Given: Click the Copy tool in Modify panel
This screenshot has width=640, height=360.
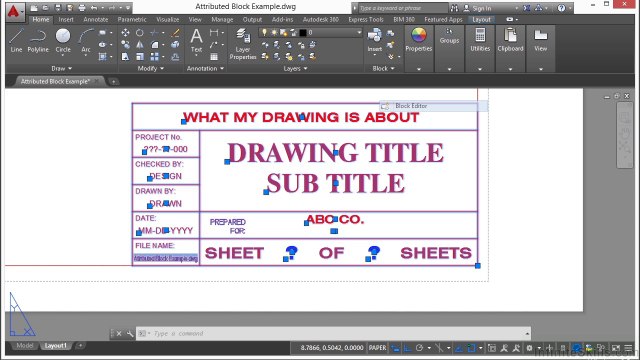Looking at the screenshot, I should [x=125, y=44].
